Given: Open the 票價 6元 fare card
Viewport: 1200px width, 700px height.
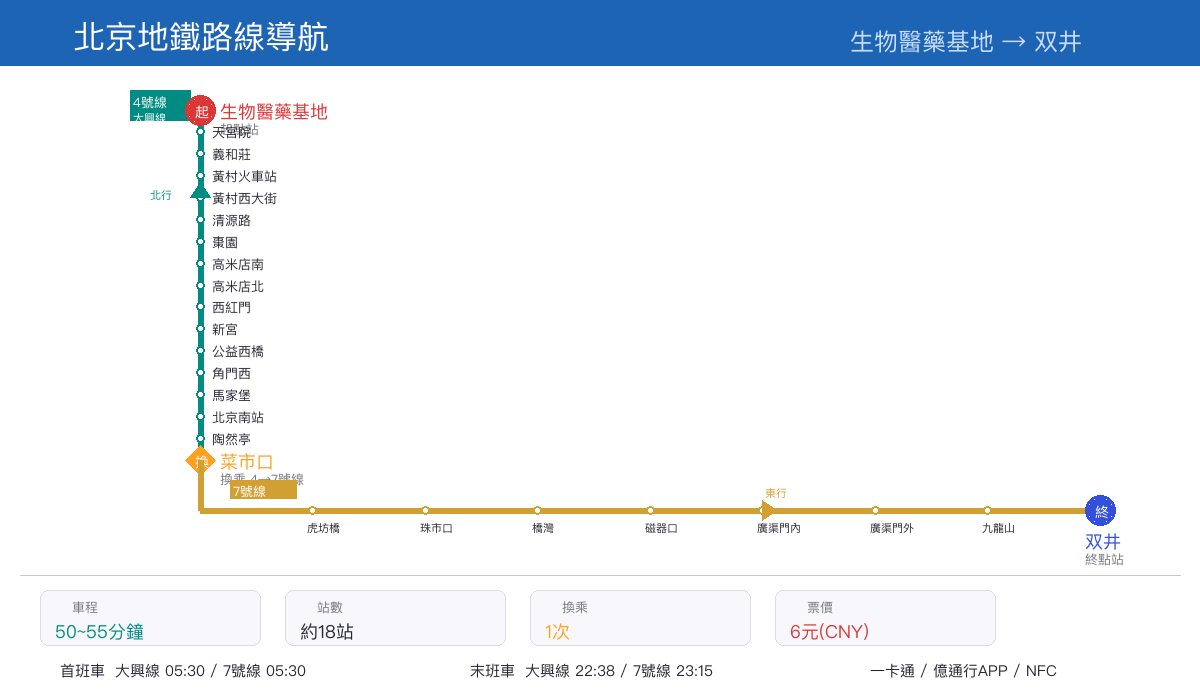Looking at the screenshot, I should tap(885, 618).
